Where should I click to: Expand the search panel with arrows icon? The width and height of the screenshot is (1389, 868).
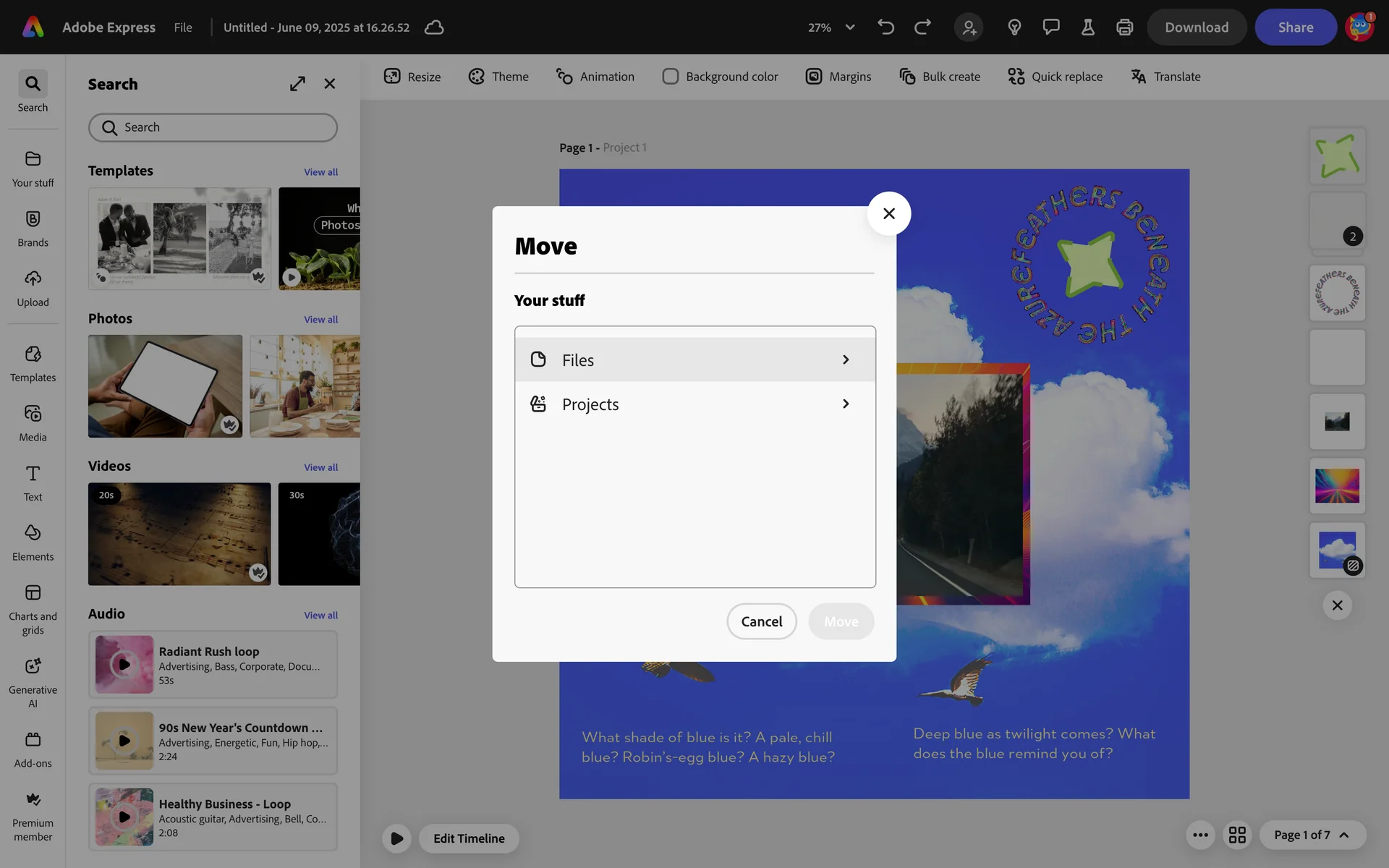(x=297, y=84)
